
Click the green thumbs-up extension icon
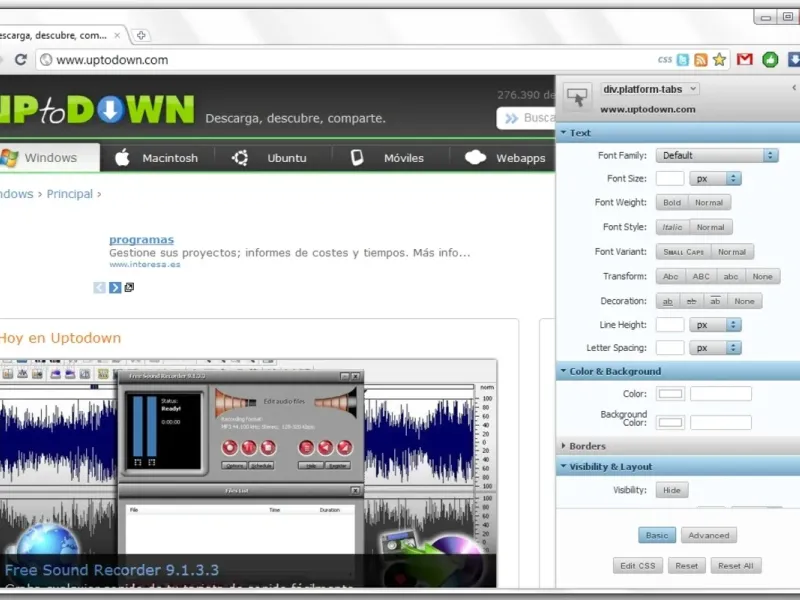pyautogui.click(x=770, y=60)
